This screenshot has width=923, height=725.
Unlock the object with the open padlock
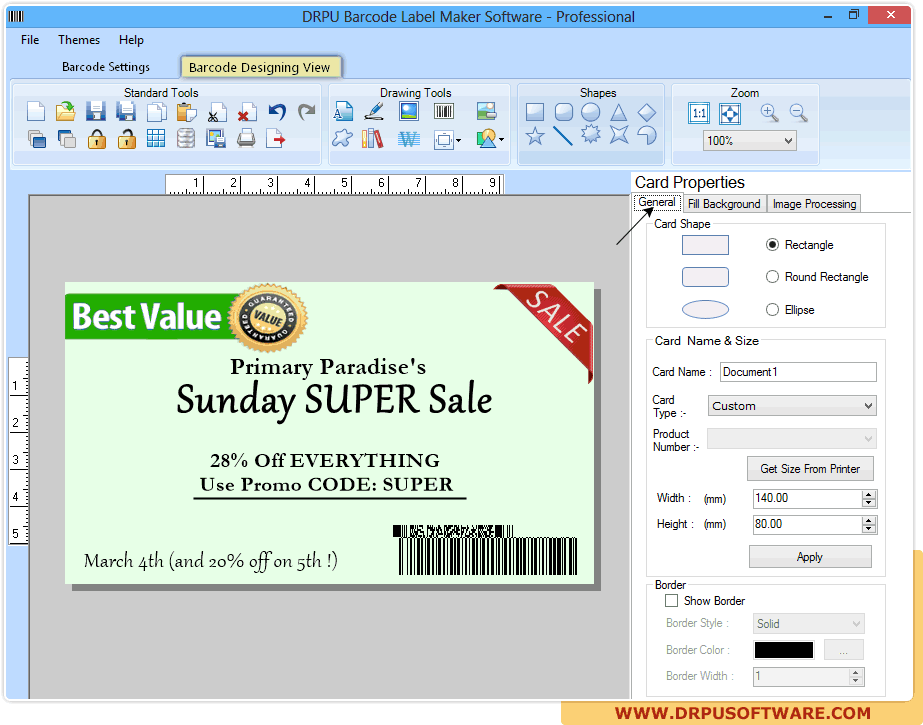(127, 139)
